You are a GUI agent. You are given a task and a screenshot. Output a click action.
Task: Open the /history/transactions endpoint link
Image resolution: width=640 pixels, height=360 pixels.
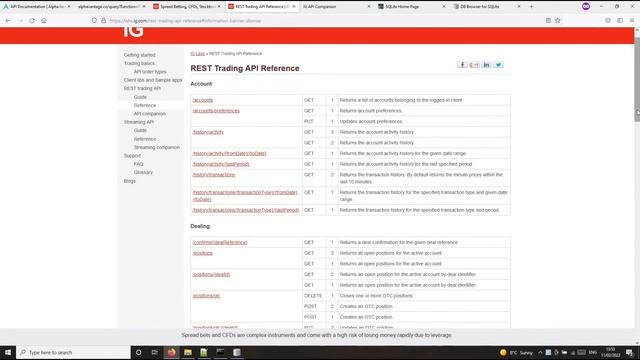pyautogui.click(x=214, y=174)
